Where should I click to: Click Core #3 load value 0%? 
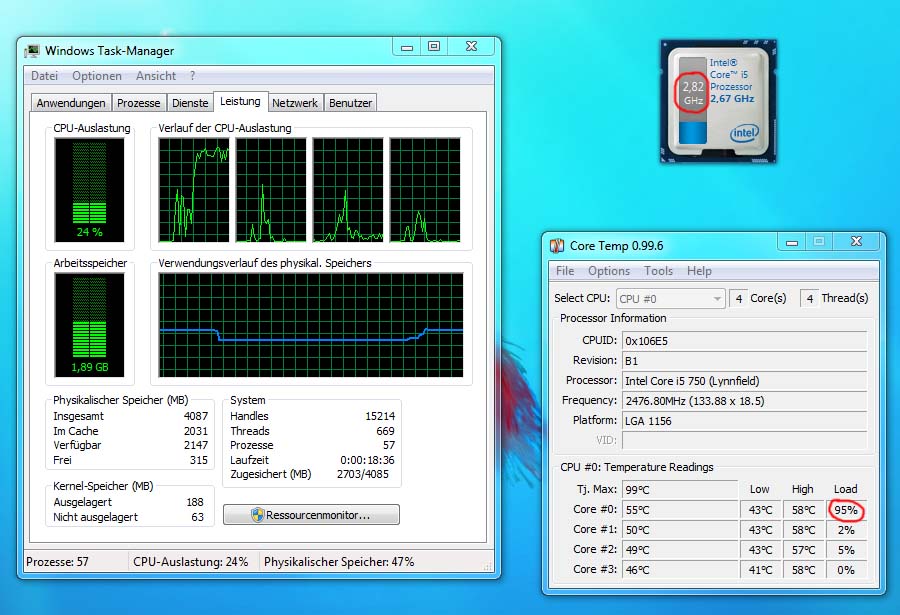click(x=846, y=570)
